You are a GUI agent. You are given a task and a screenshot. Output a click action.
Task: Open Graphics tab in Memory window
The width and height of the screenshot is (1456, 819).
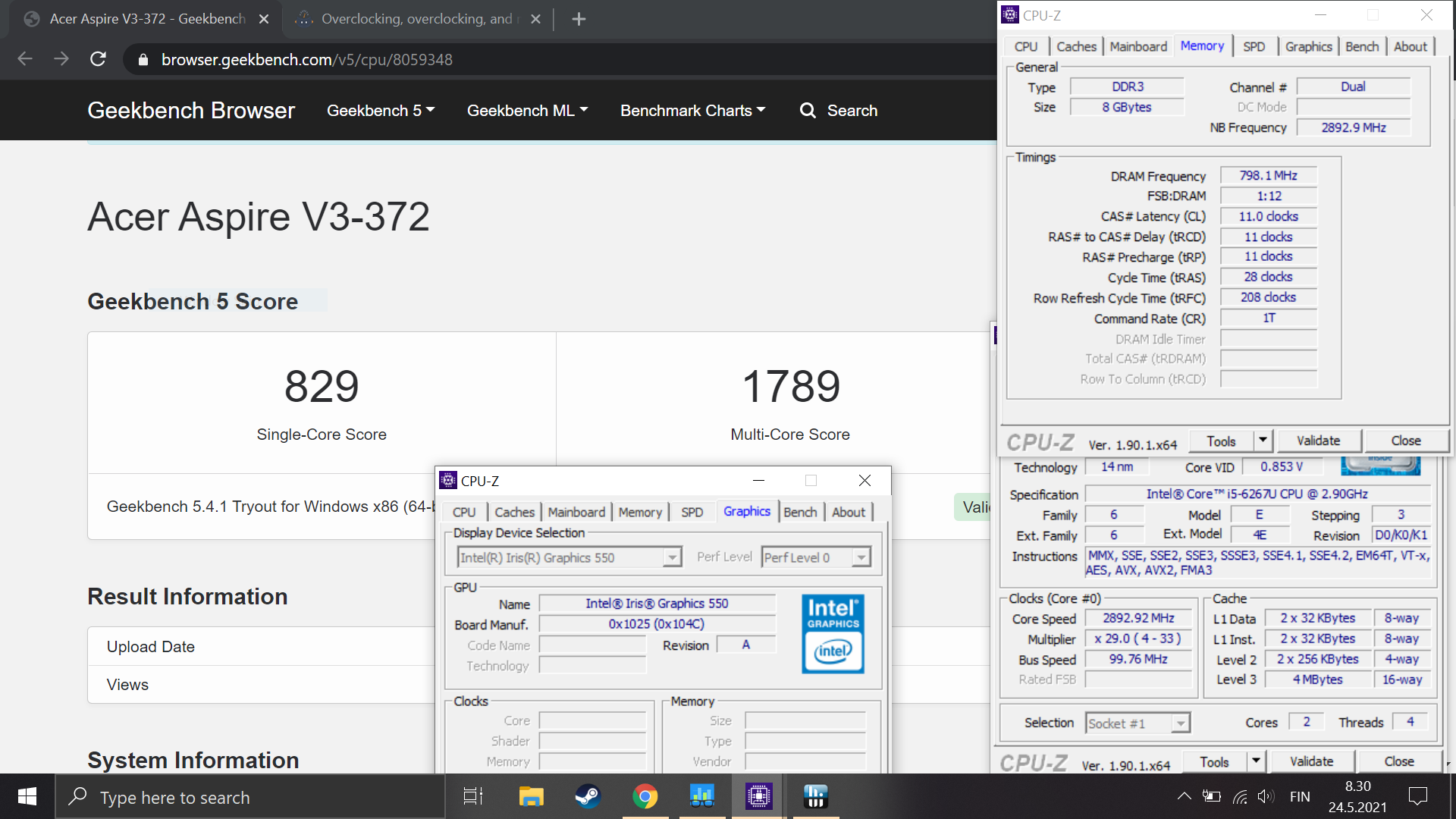click(x=1308, y=46)
